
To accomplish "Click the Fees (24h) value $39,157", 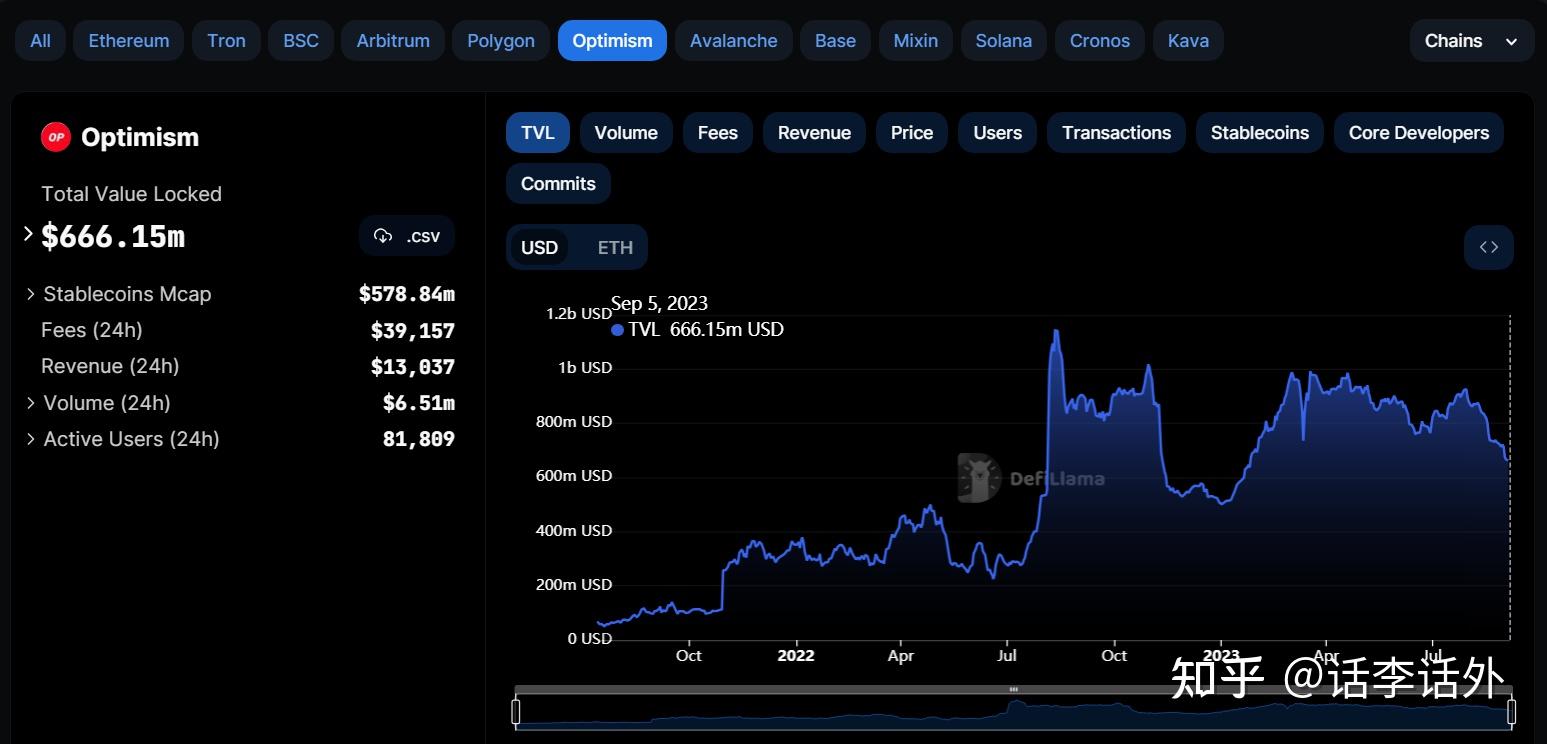I will 413,331.
